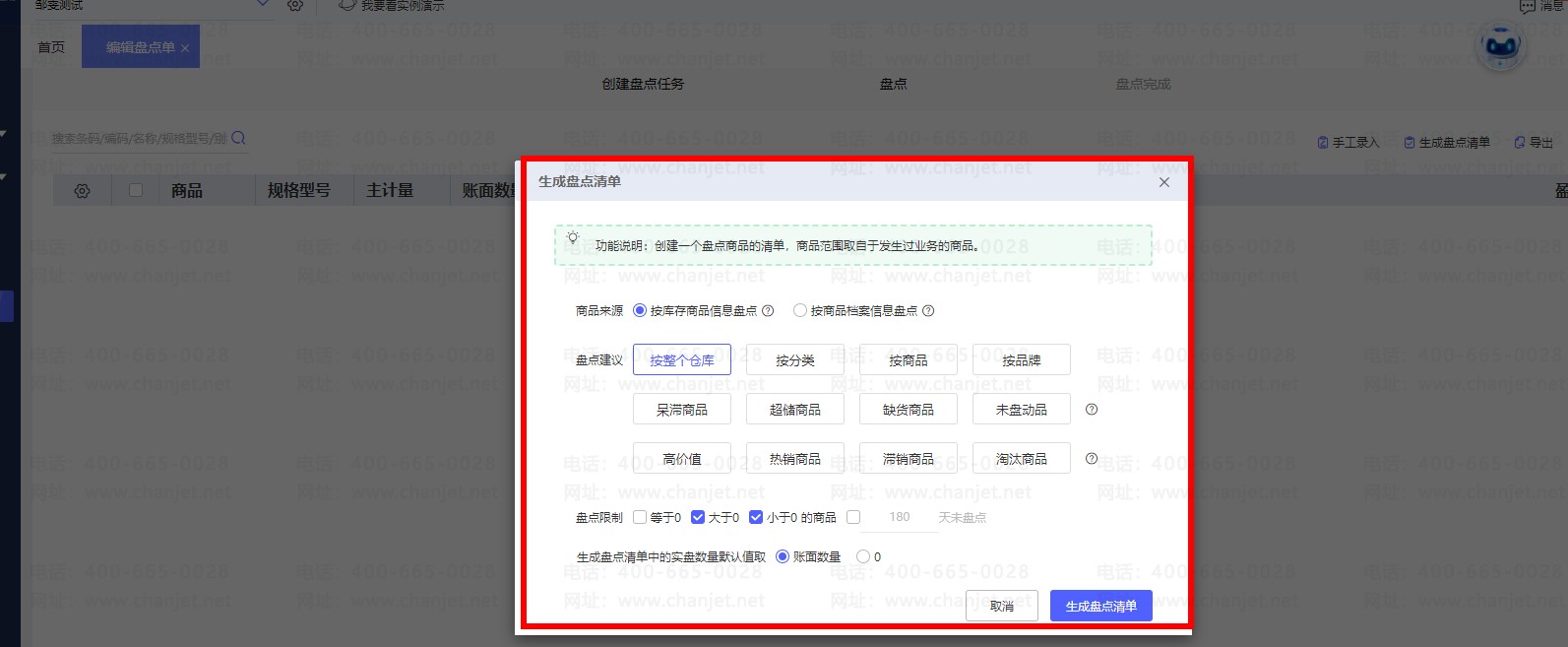The width and height of the screenshot is (1568, 647).
Task: Close the 编辑盘点单 tab
Action: [185, 48]
